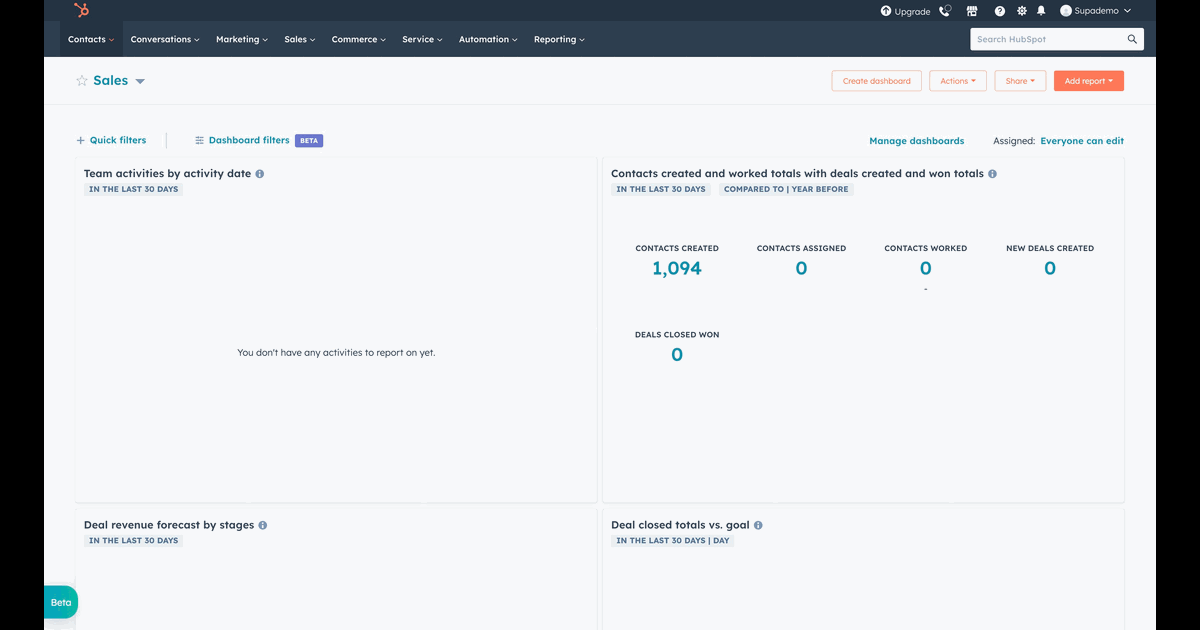Screen dimensions: 1200x630
Task: Open the Help question mark icon
Action: [x=1000, y=11]
